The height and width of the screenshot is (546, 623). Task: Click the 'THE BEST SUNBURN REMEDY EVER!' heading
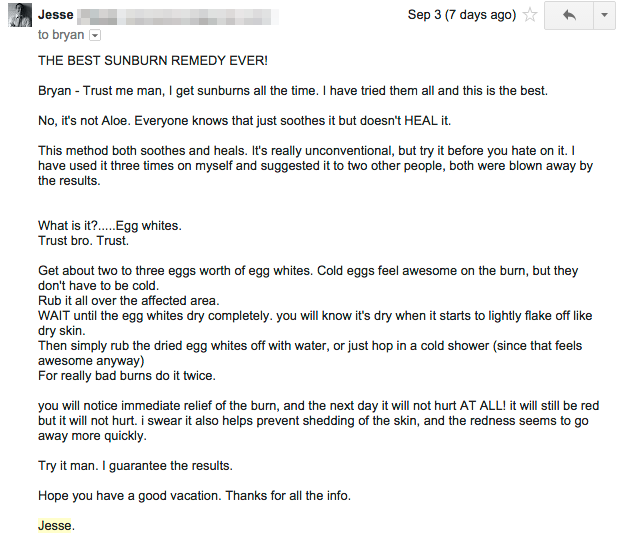coord(153,60)
